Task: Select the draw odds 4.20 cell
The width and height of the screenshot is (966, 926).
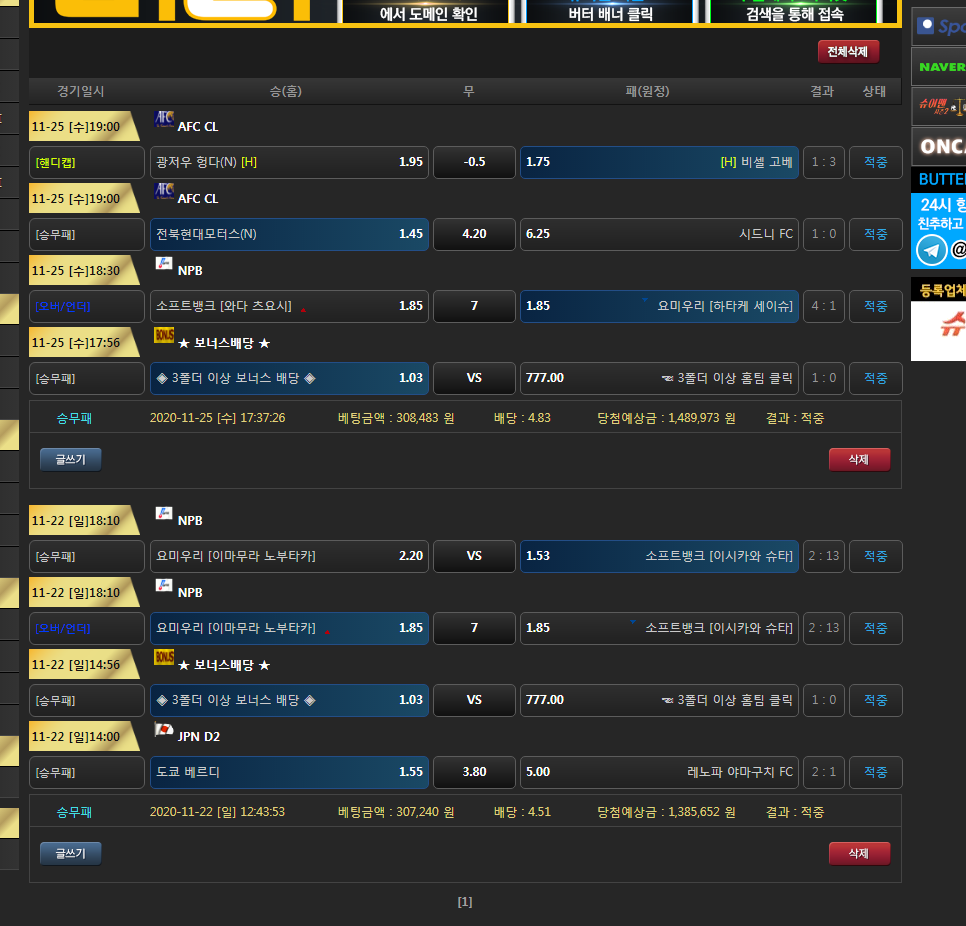Action: [x=474, y=234]
